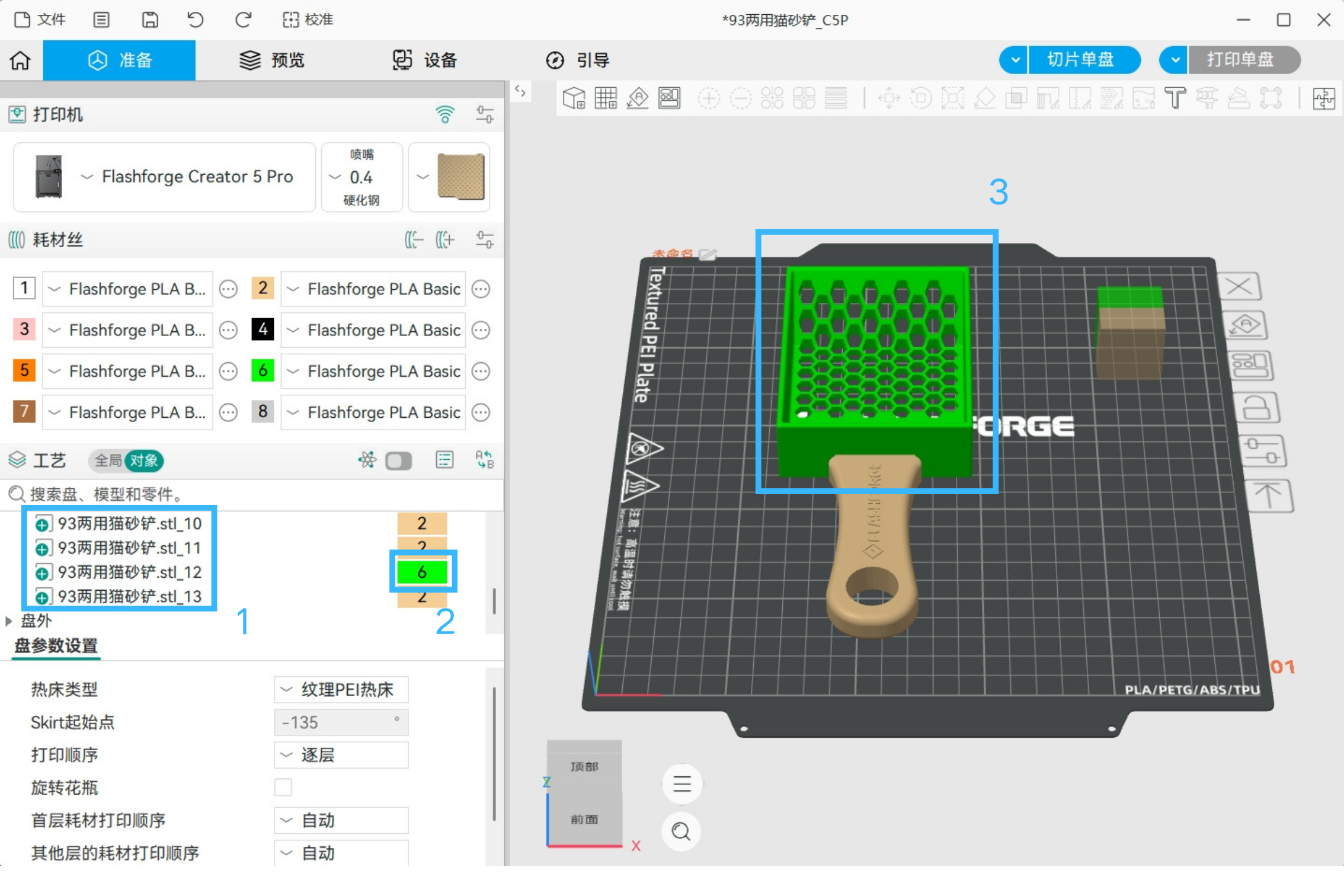Screen dimensions: 1344x896
Task: Open the 其他层的耗材打印顺序 dropdown
Action: click(341, 853)
